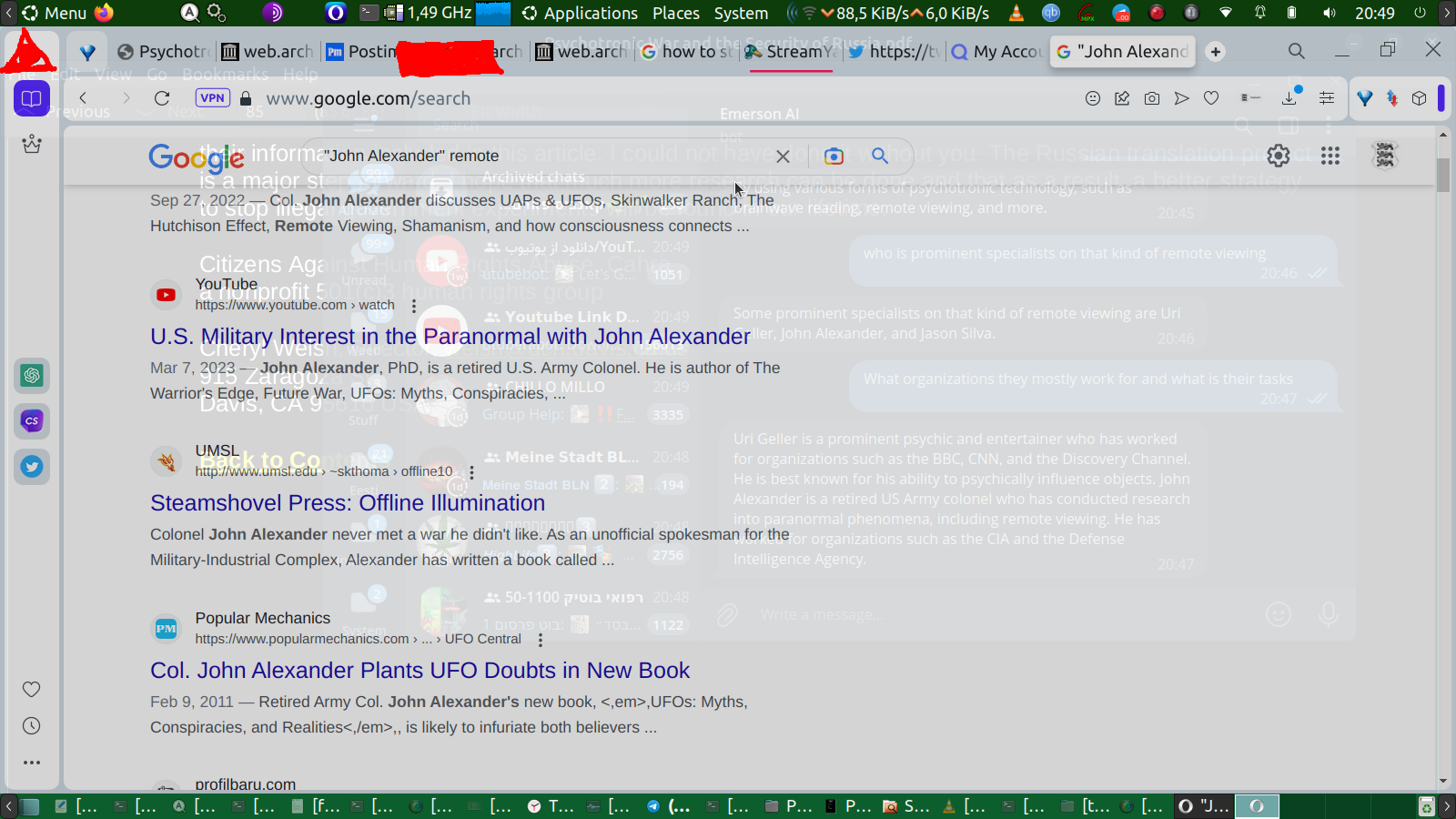Click the blue Y extension icon in the toolbar
The width and height of the screenshot is (1456, 819).
(1365, 98)
